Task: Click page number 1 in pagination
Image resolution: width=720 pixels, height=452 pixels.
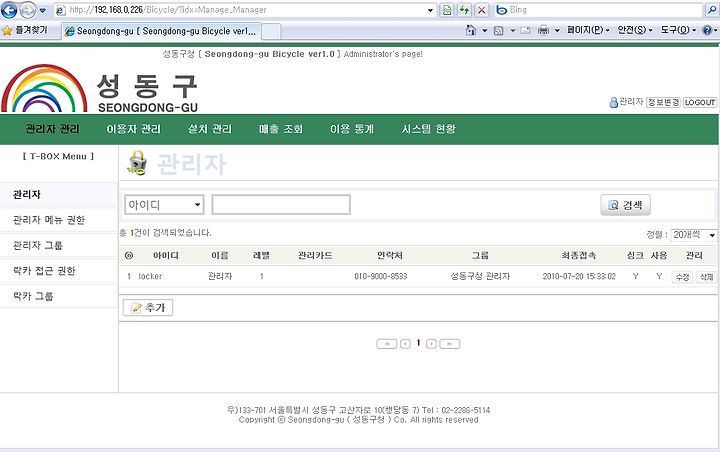Action: 418,343
